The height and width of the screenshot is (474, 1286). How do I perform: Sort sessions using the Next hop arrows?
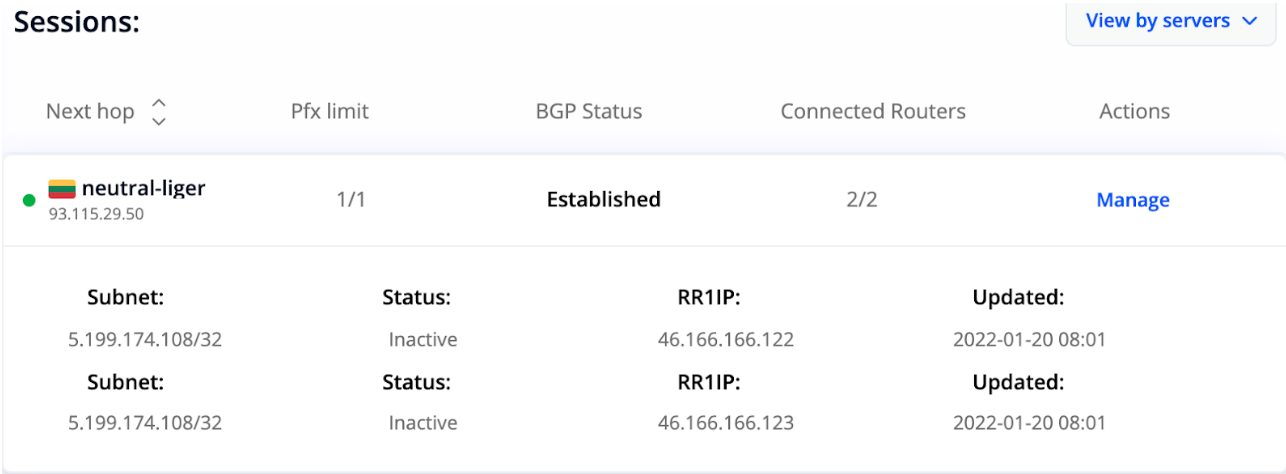(158, 112)
